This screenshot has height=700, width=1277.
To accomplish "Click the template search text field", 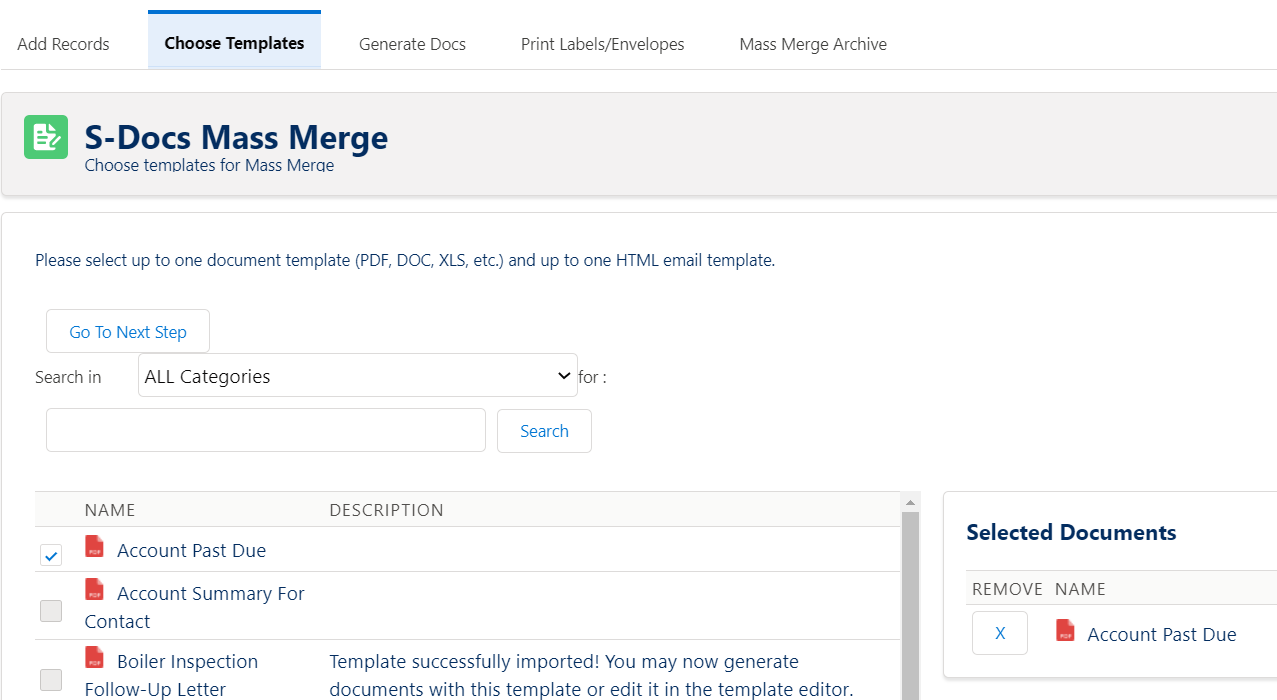I will pos(266,430).
